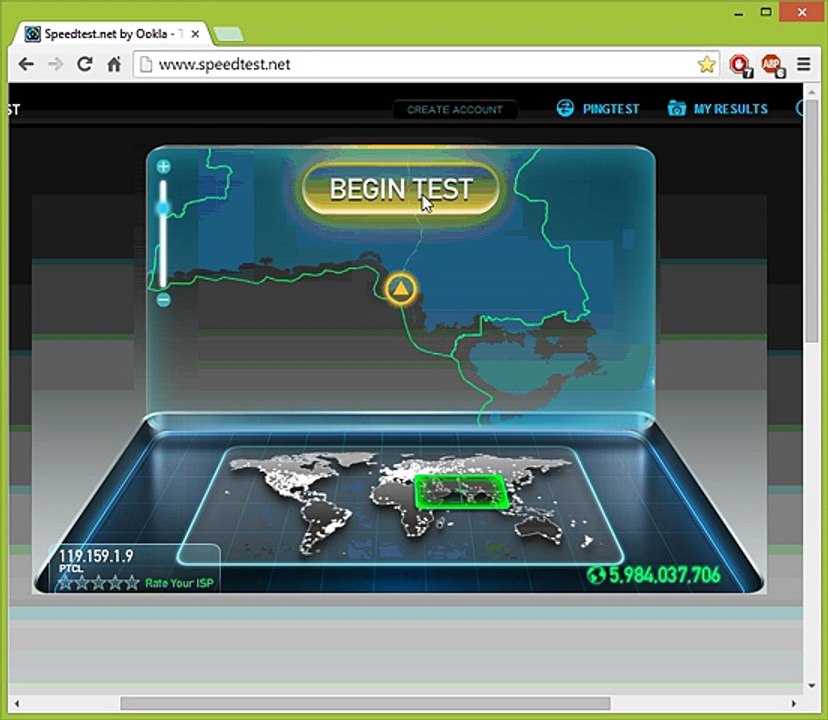Click the scroll left arrow

[17, 704]
